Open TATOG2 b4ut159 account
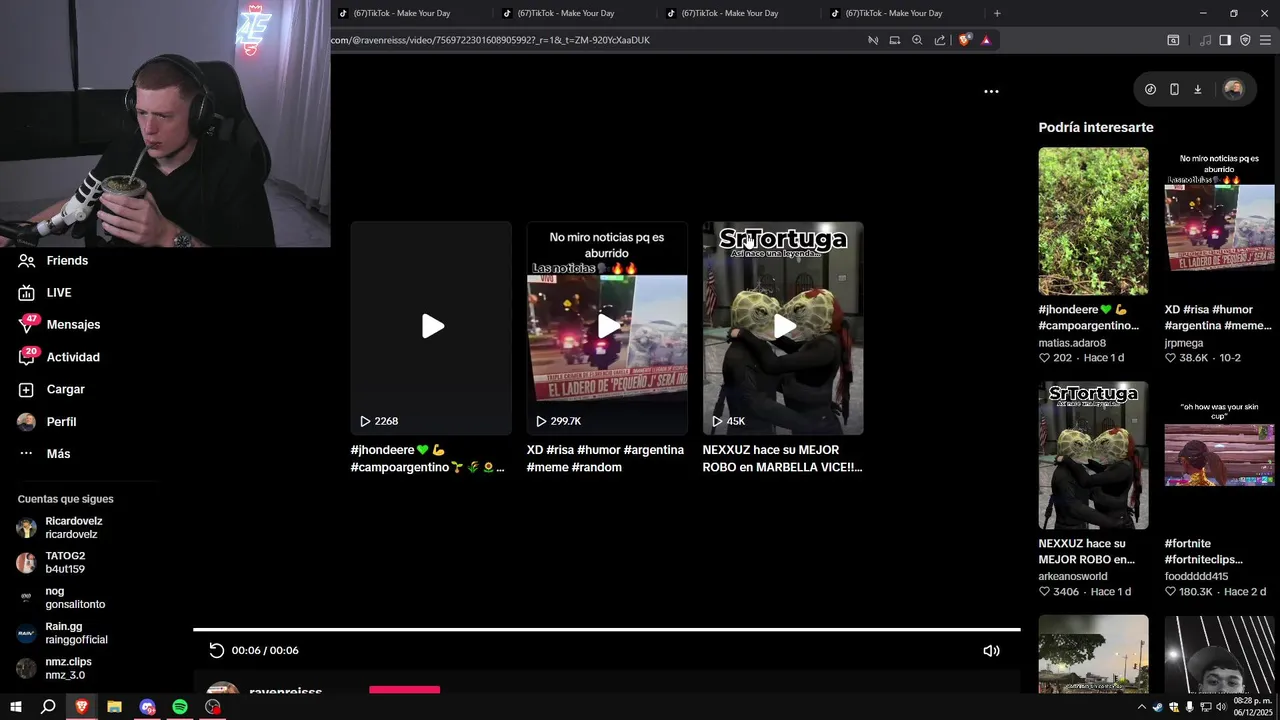 [52, 562]
